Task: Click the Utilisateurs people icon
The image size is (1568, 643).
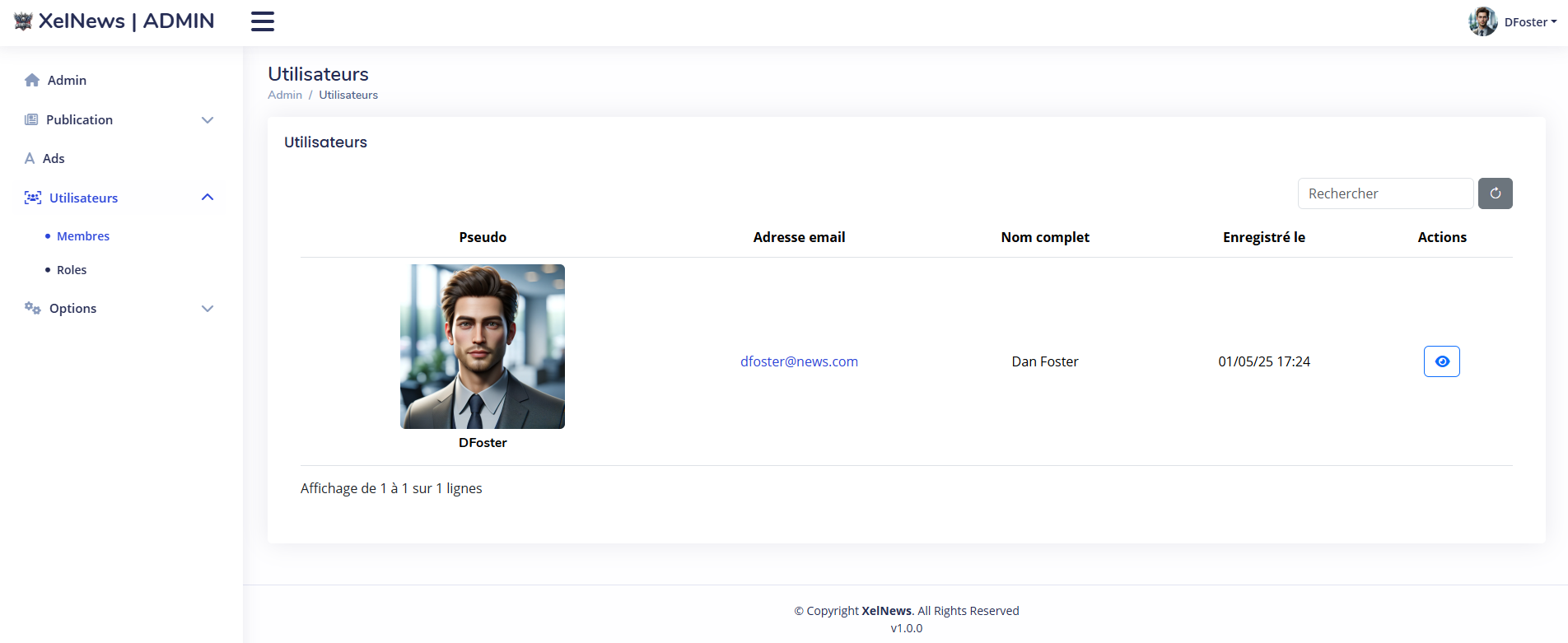Action: [x=33, y=198]
